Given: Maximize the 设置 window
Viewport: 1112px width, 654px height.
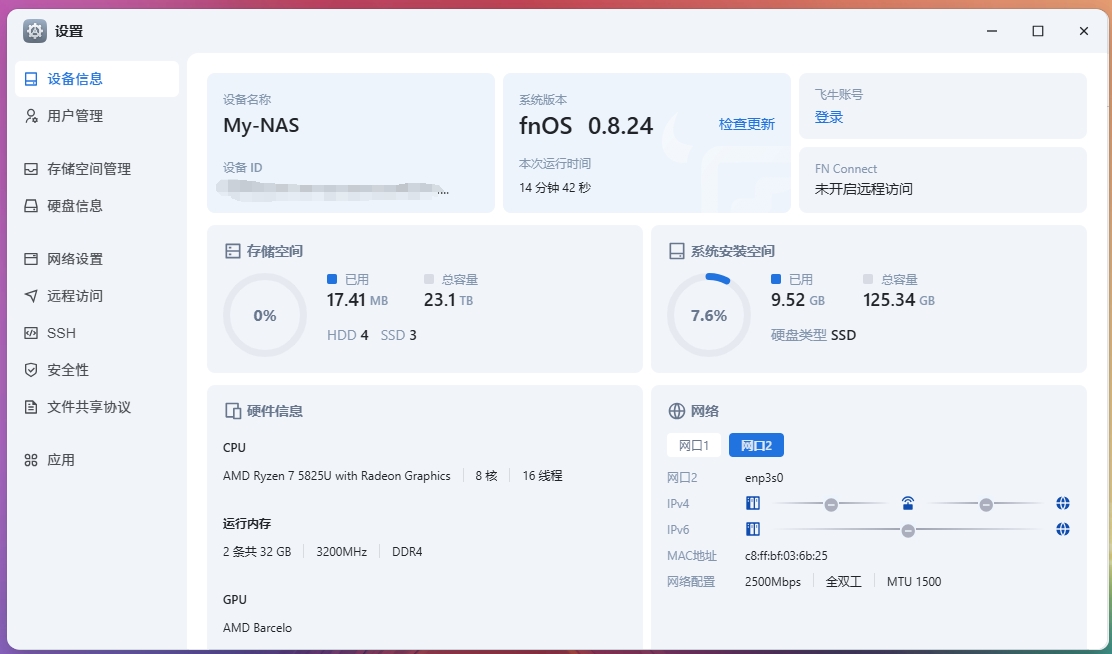Looking at the screenshot, I should (1038, 31).
